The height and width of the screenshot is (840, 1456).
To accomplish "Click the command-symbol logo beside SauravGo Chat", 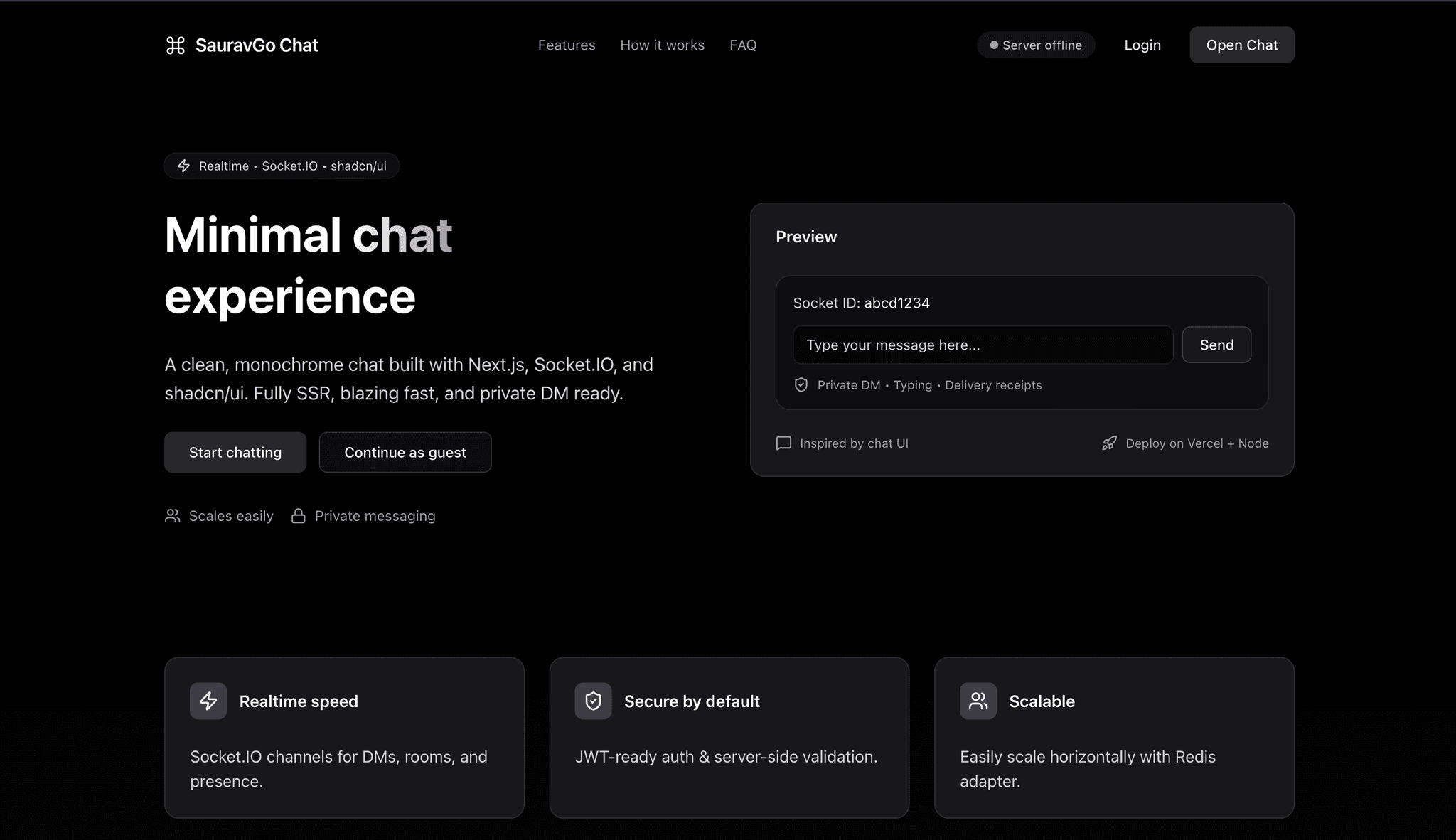I will (176, 45).
